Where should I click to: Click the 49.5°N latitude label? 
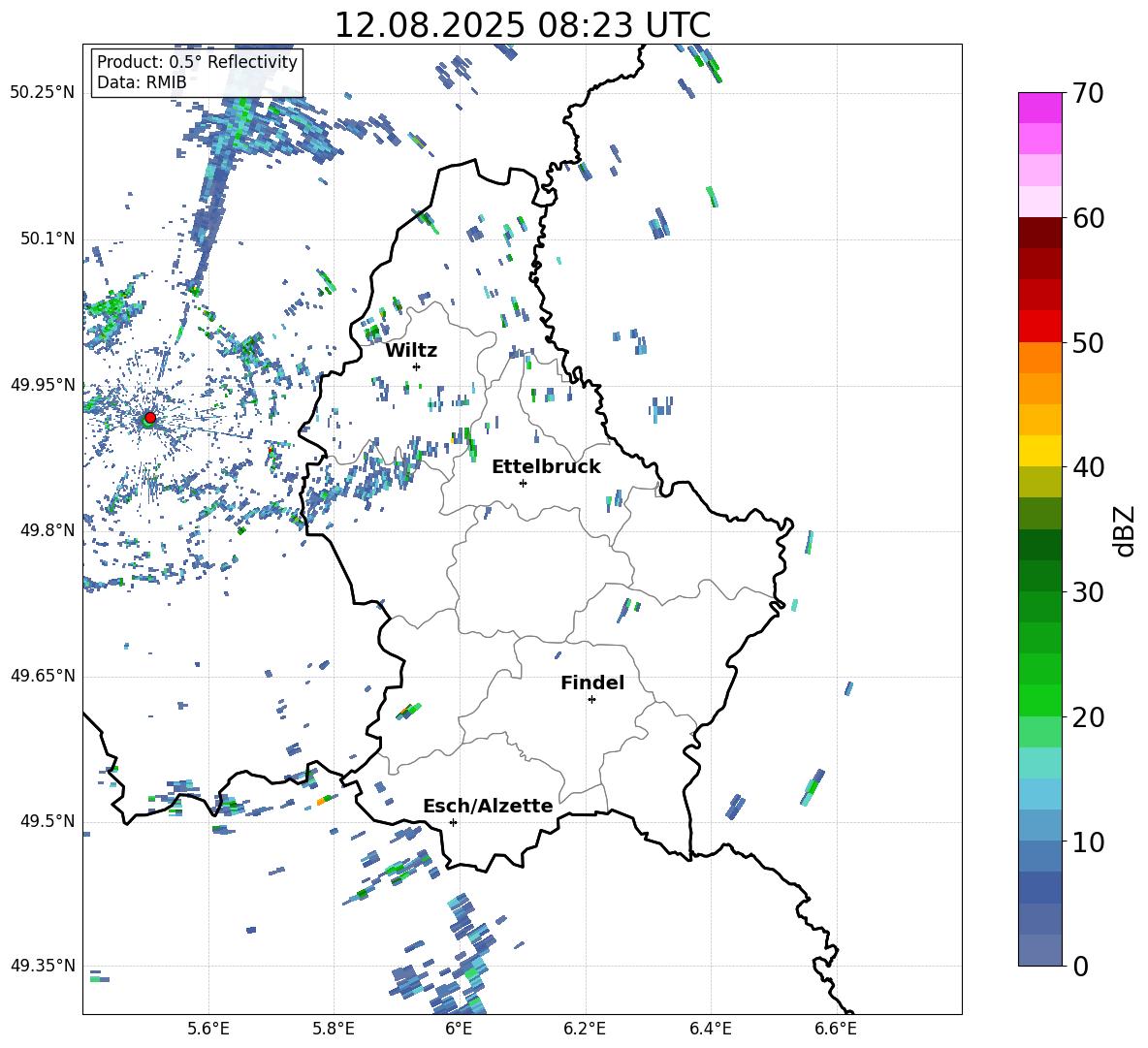(48, 820)
